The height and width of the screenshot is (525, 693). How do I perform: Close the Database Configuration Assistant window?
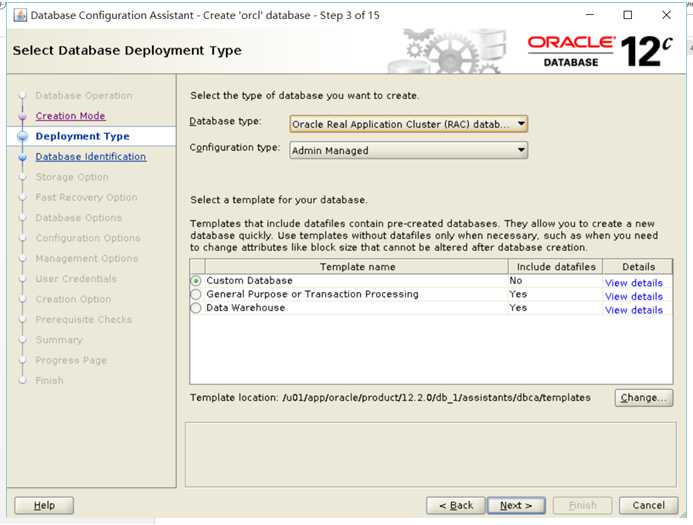(666, 15)
